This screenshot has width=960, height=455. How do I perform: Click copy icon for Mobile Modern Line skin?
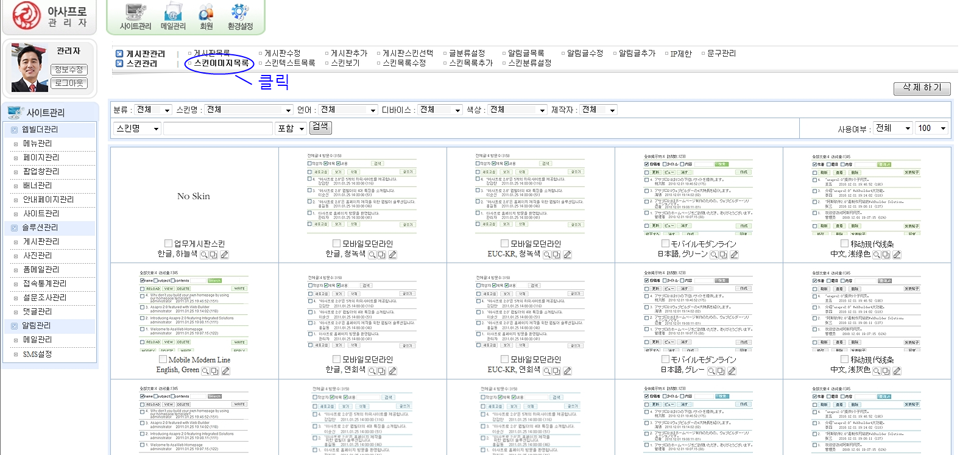pos(215,371)
